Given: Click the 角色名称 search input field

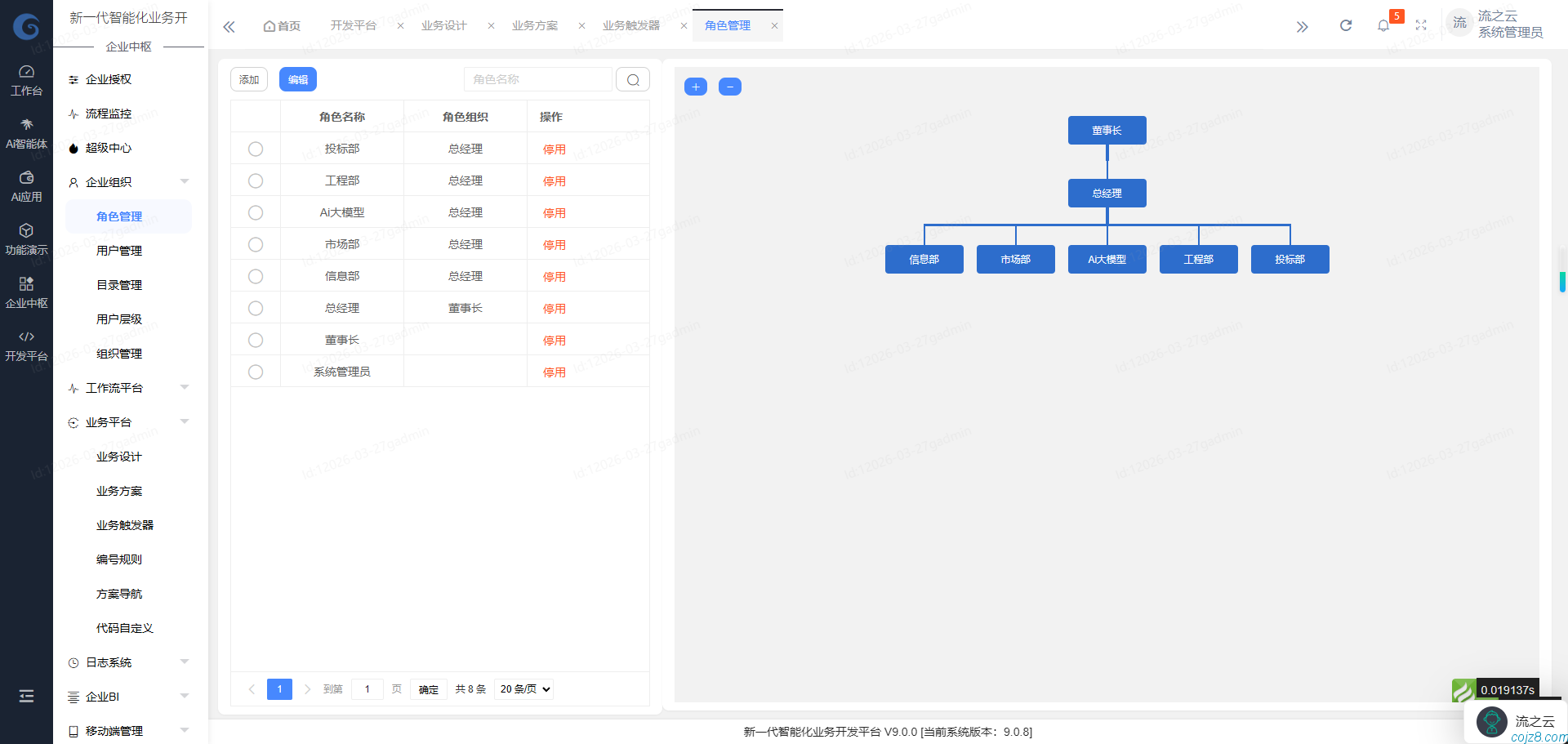Looking at the screenshot, I should 537,79.
